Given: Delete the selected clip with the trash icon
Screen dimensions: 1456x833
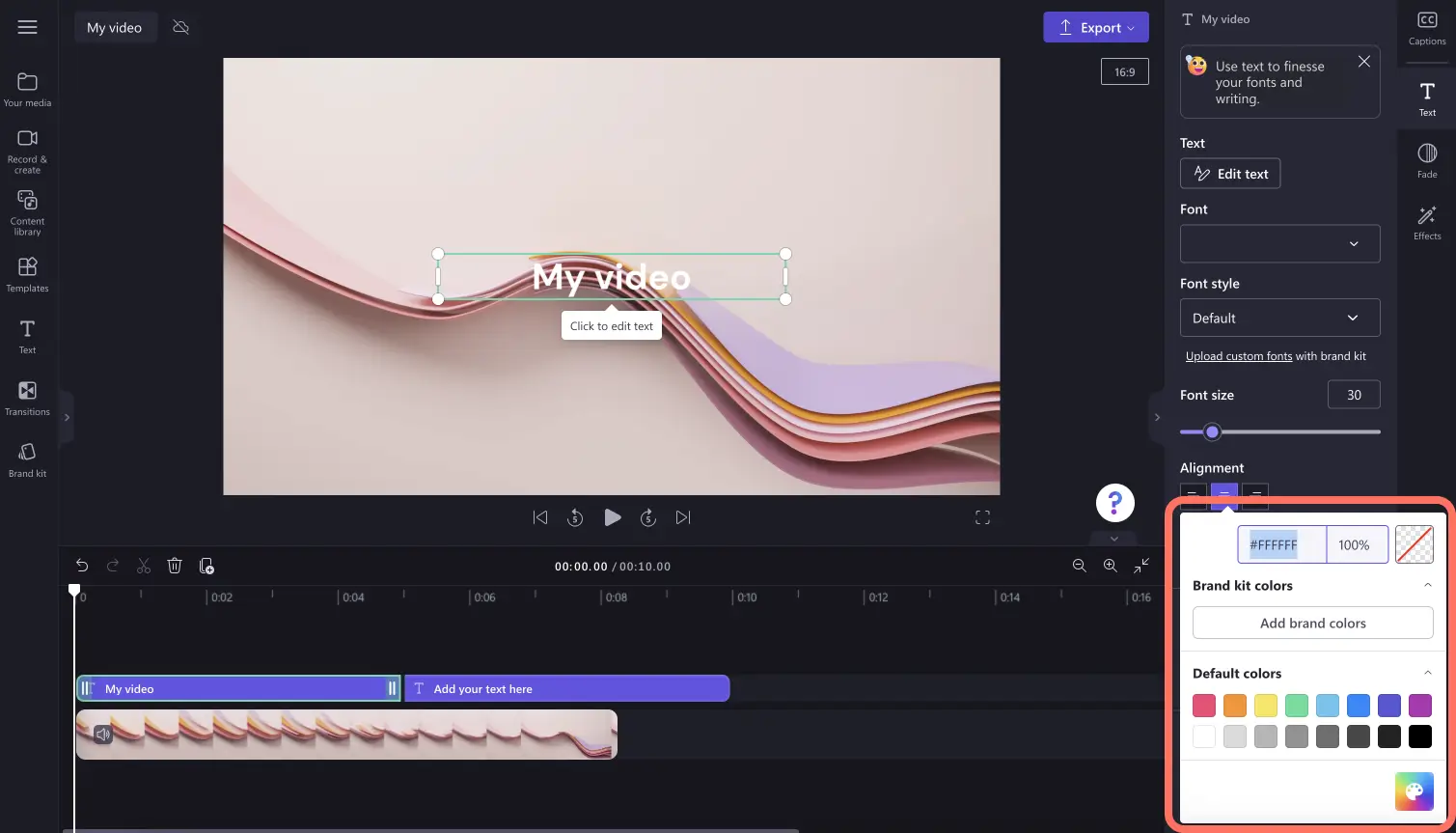Looking at the screenshot, I should click(x=175, y=566).
